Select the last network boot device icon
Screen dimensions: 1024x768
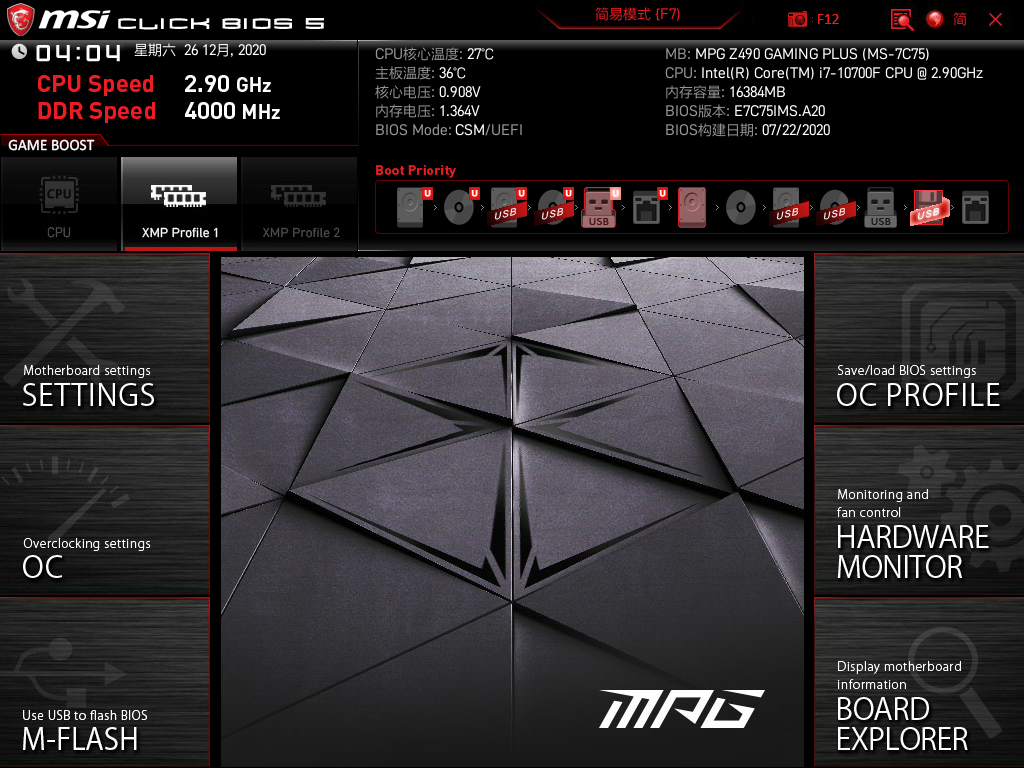pos(975,208)
